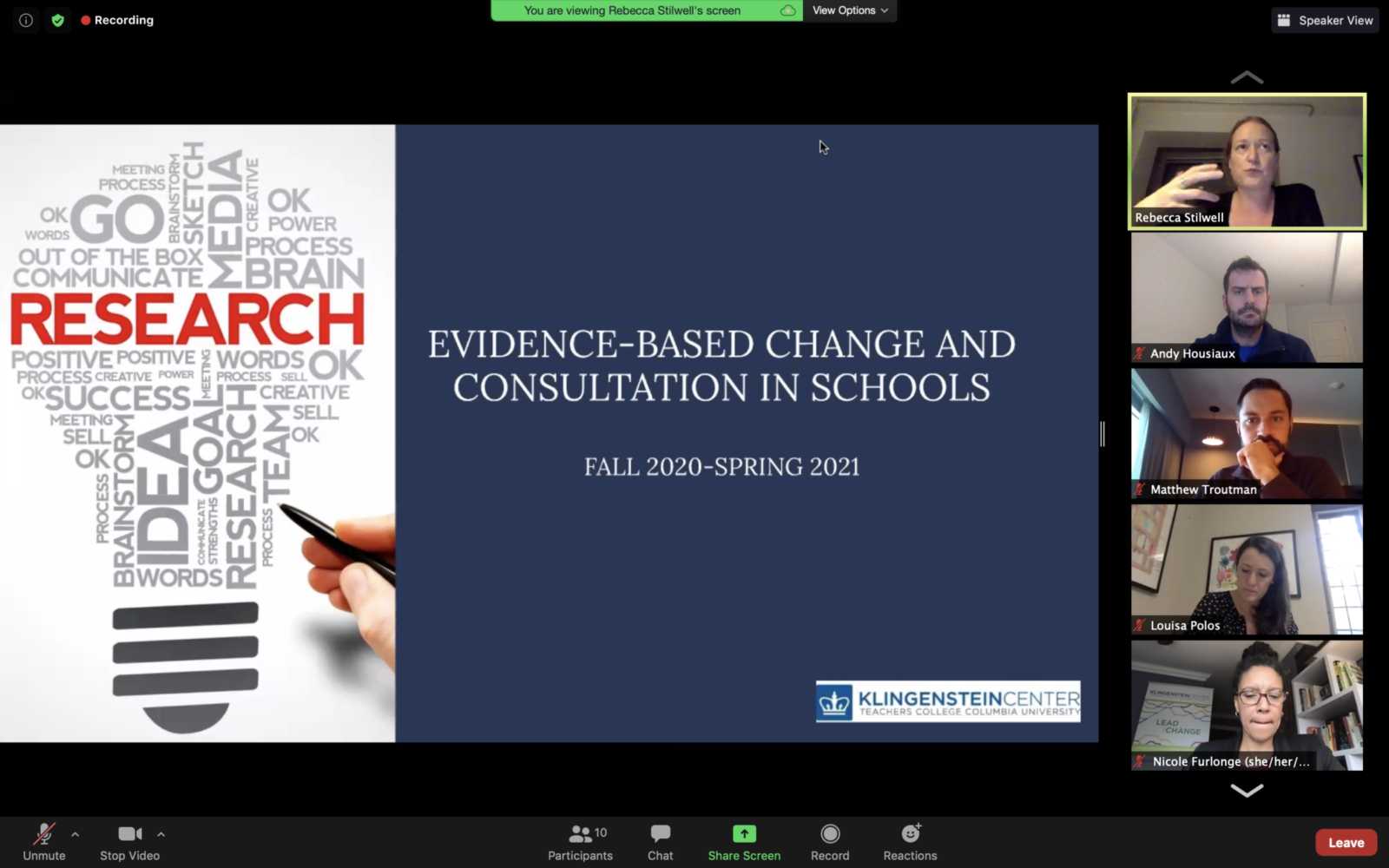1389x868 pixels.
Task: Leave the meeting
Action: 1346,843
